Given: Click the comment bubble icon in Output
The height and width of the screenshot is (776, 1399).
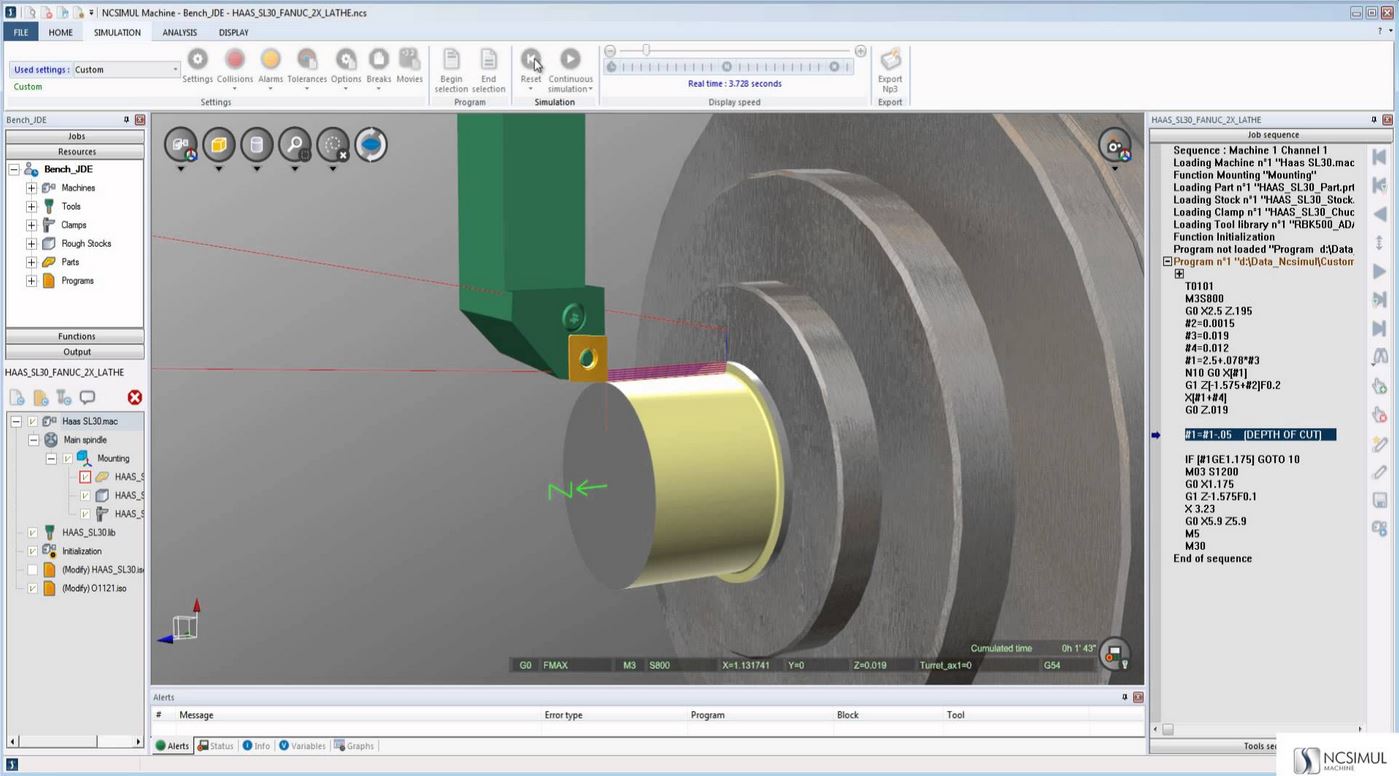Looking at the screenshot, I should [x=88, y=397].
